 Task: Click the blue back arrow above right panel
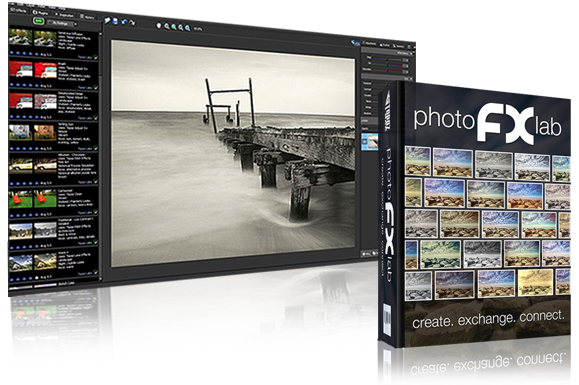click(355, 43)
